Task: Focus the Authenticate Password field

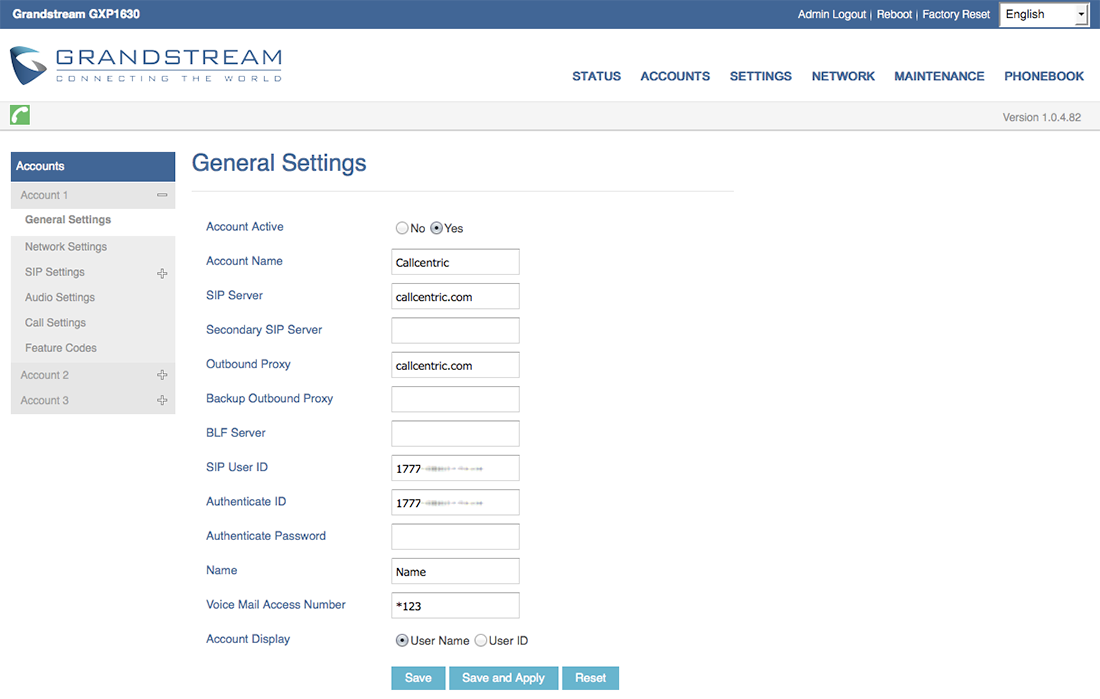Action: click(455, 537)
